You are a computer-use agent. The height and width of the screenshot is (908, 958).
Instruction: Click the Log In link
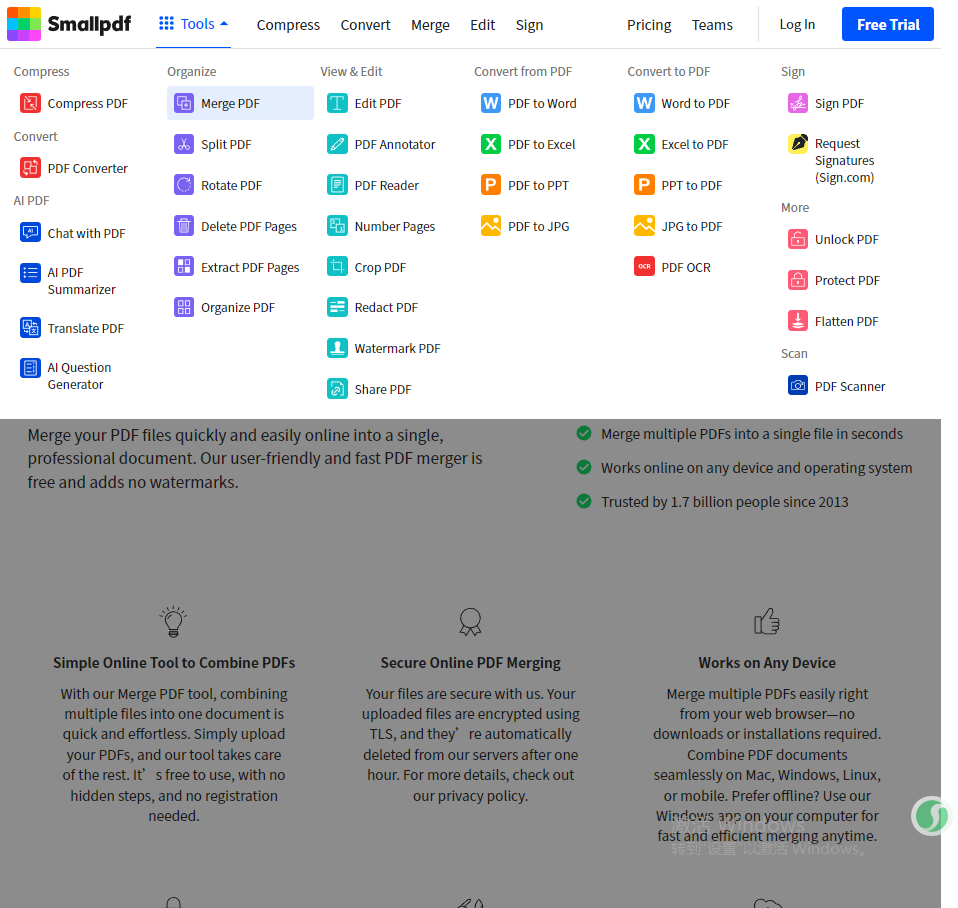[797, 24]
